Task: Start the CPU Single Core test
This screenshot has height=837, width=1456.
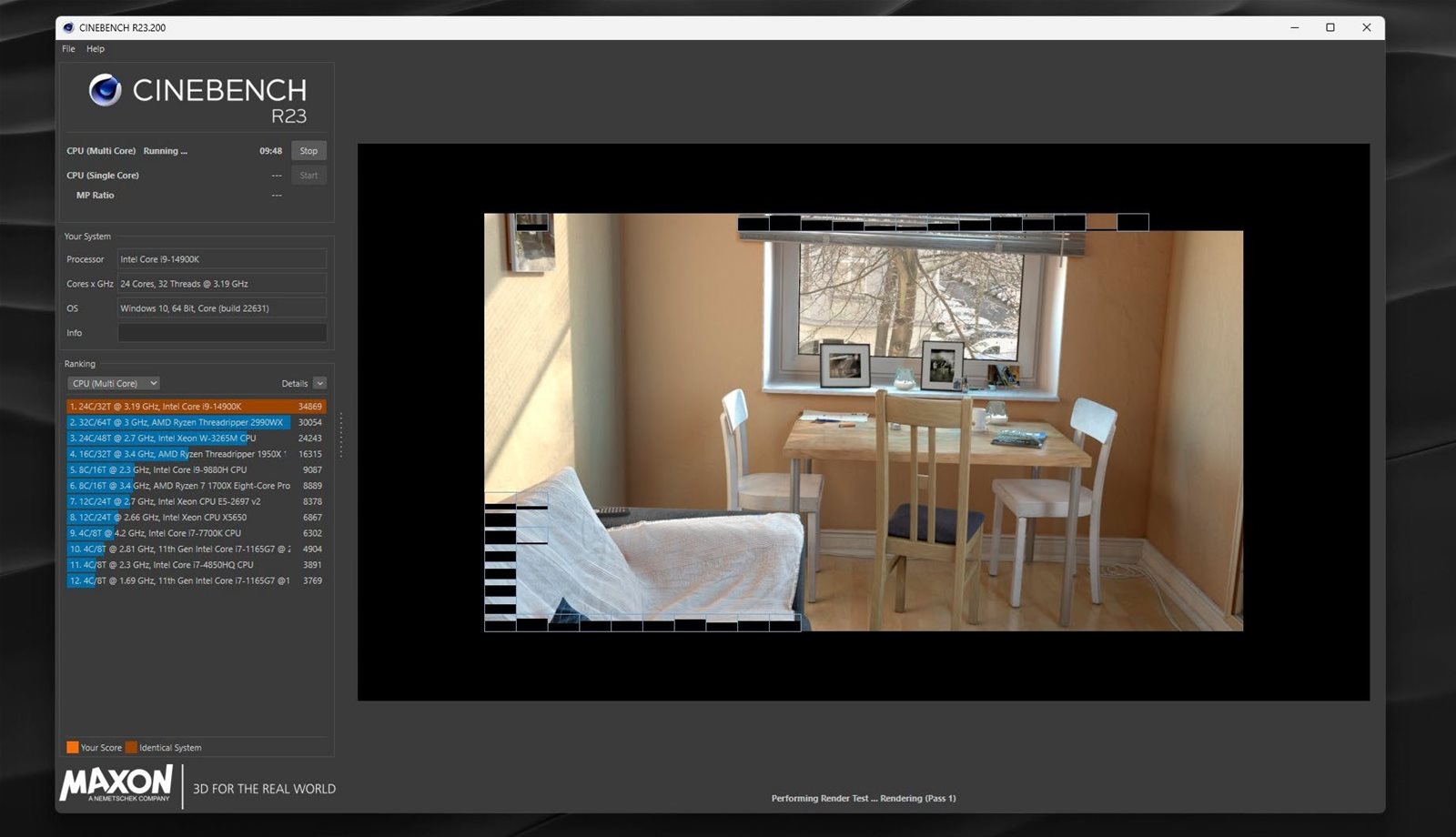Action: pyautogui.click(x=309, y=176)
